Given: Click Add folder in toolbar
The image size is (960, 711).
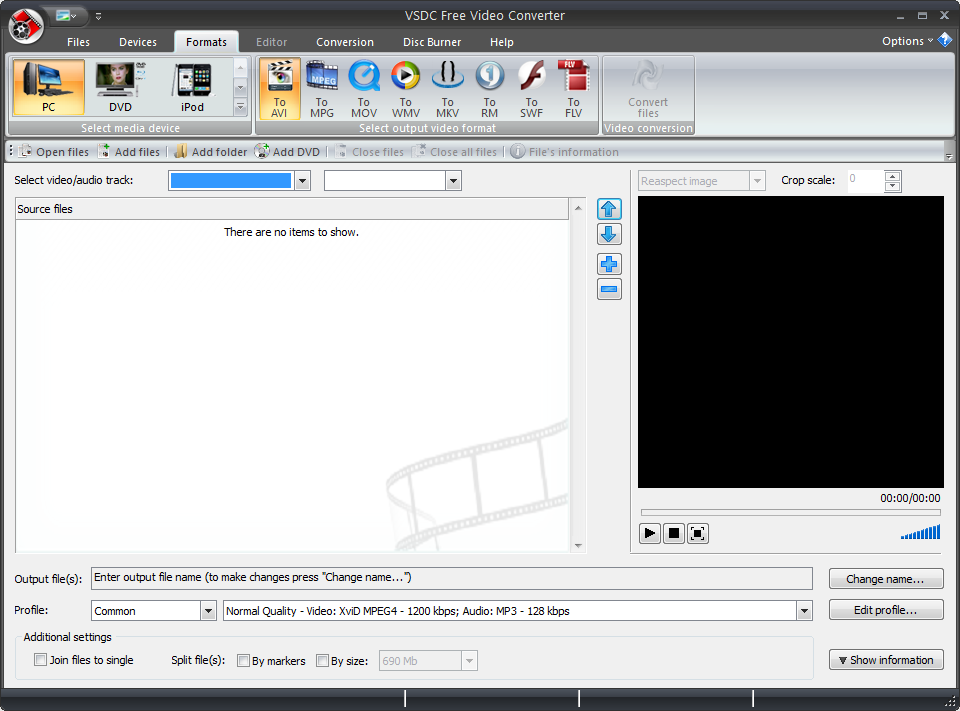Looking at the screenshot, I should click(x=211, y=152).
